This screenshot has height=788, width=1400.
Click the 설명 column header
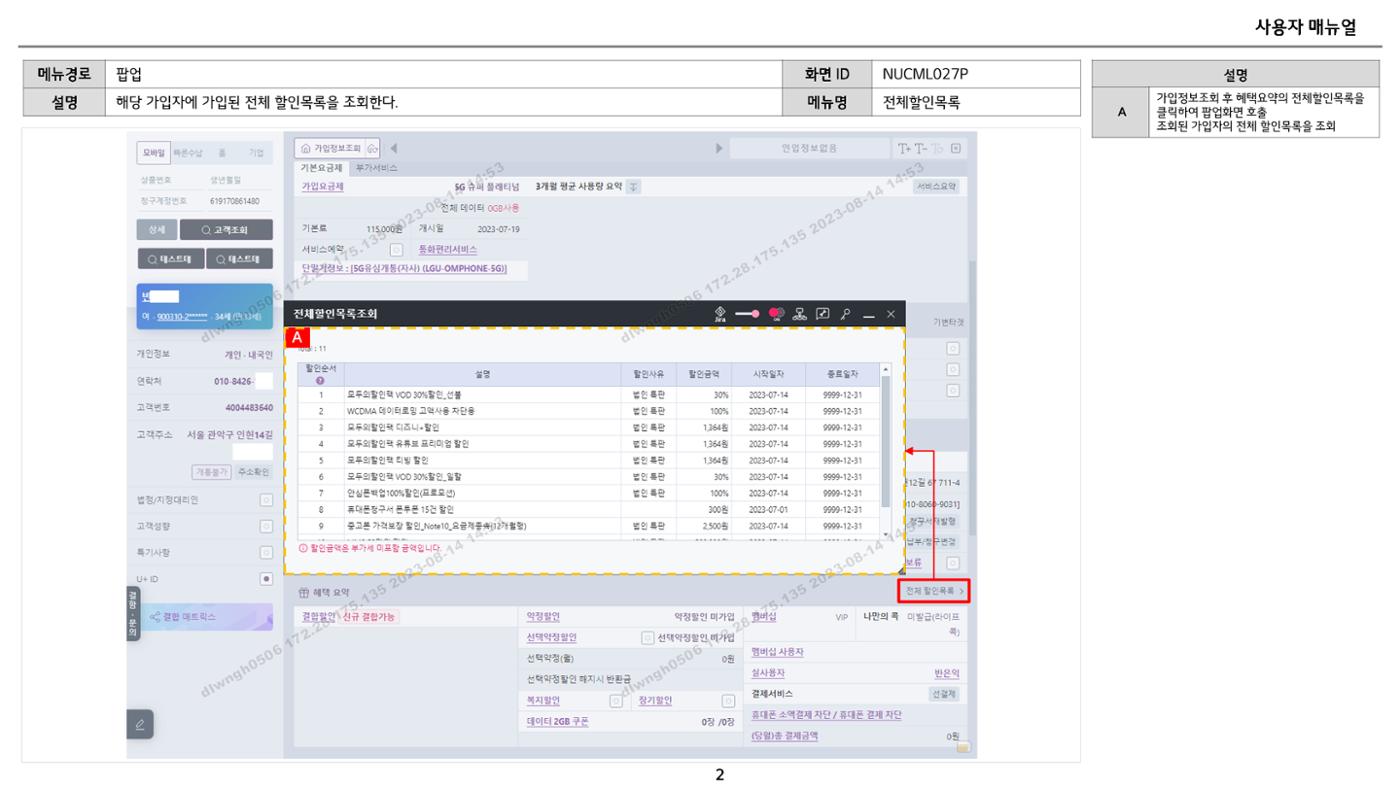tap(483, 374)
